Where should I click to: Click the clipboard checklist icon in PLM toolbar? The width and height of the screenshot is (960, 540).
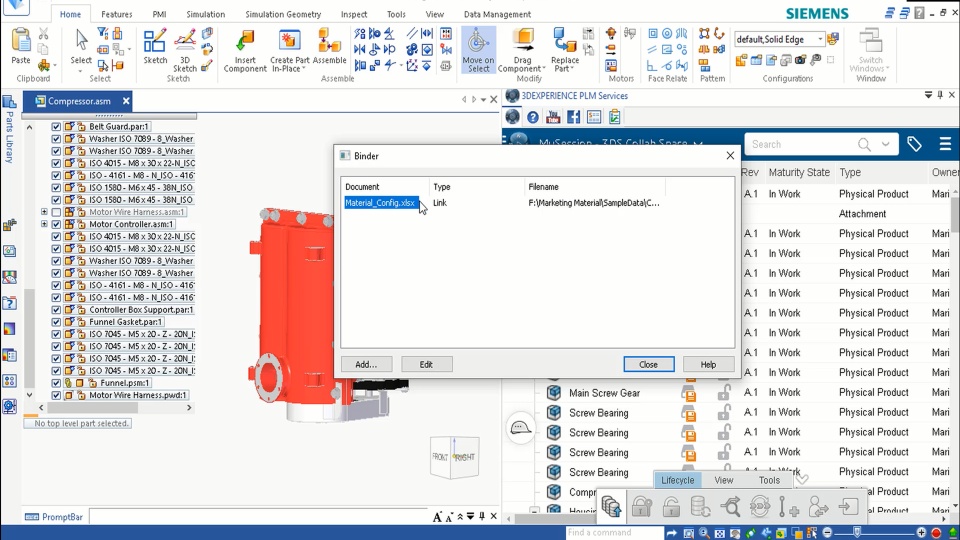click(615, 117)
